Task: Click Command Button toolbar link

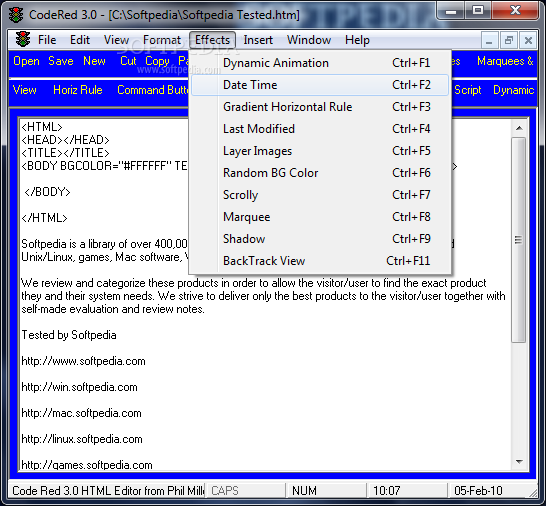Action: (x=153, y=90)
